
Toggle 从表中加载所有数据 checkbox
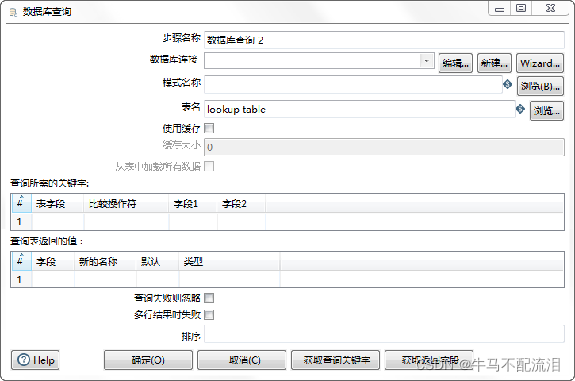coord(209,166)
